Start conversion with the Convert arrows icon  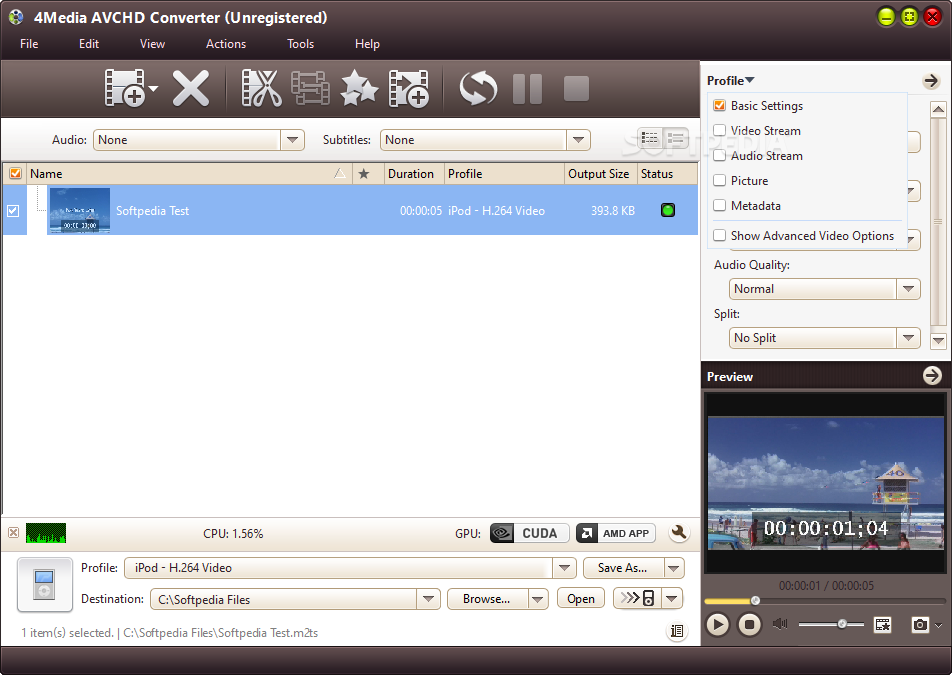478,89
